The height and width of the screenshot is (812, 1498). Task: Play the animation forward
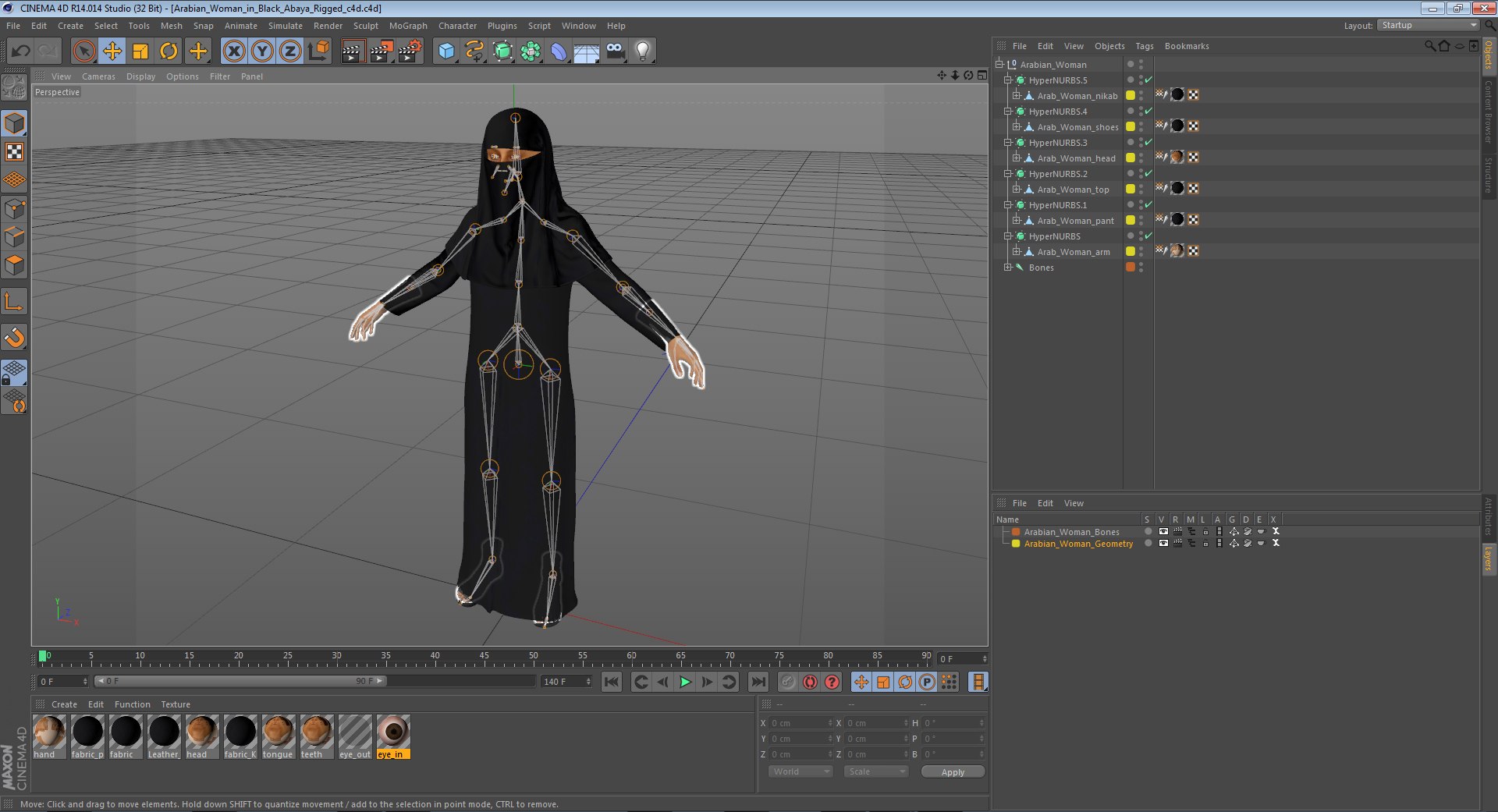[685, 683]
